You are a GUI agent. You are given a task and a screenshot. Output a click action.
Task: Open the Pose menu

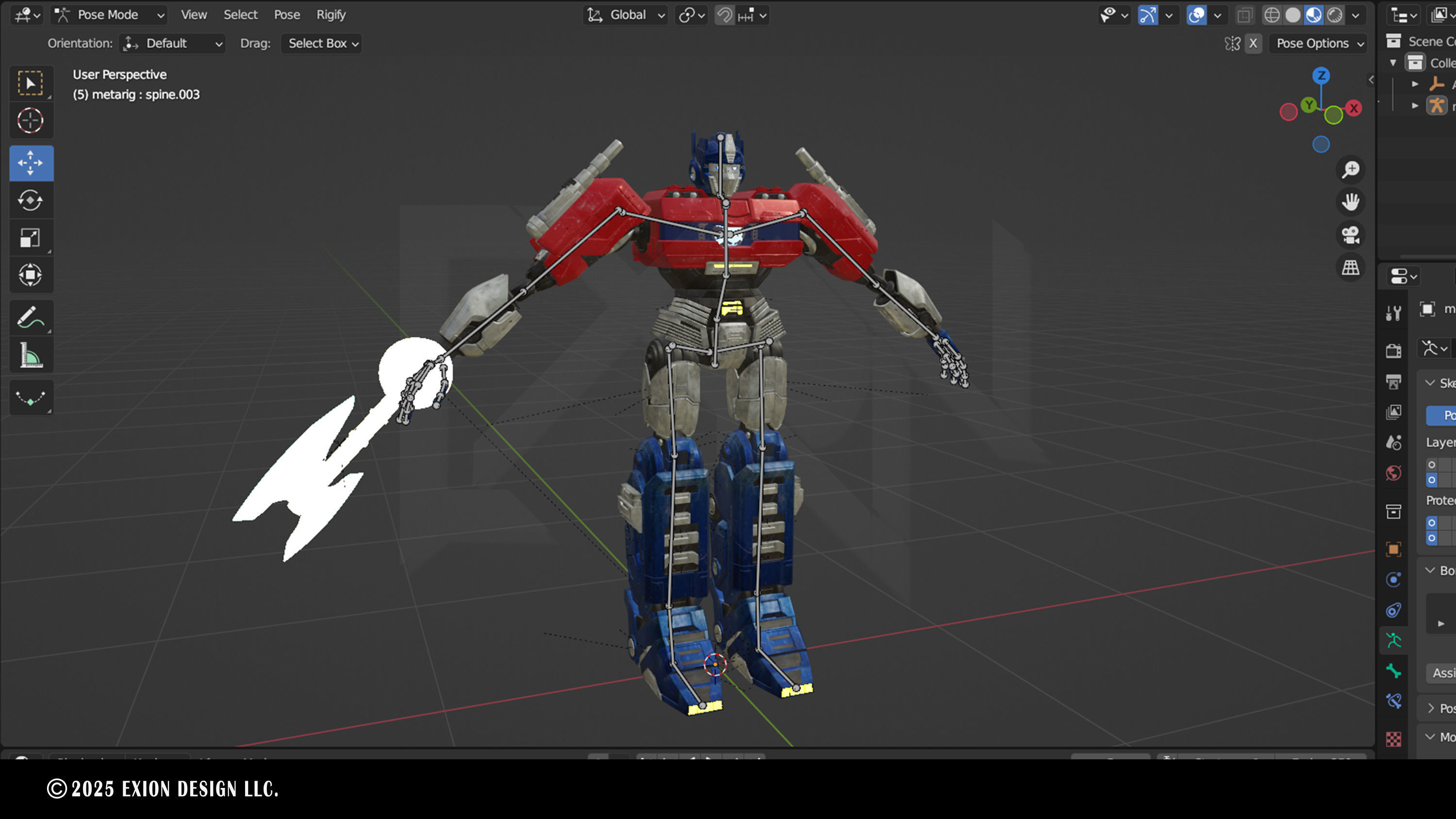point(286,15)
